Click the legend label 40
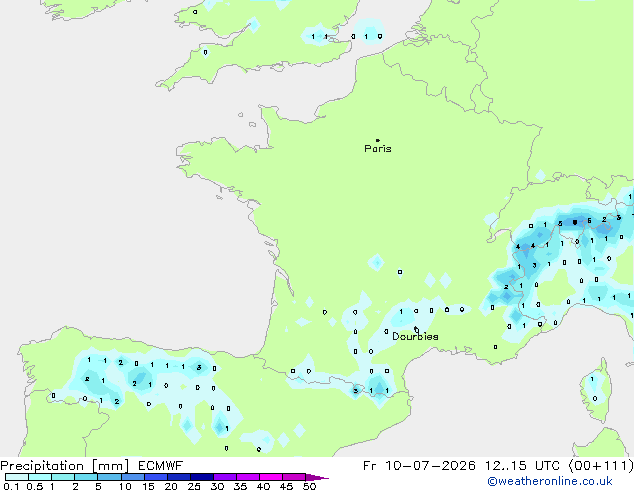This screenshot has width=634, height=490. tap(263, 486)
